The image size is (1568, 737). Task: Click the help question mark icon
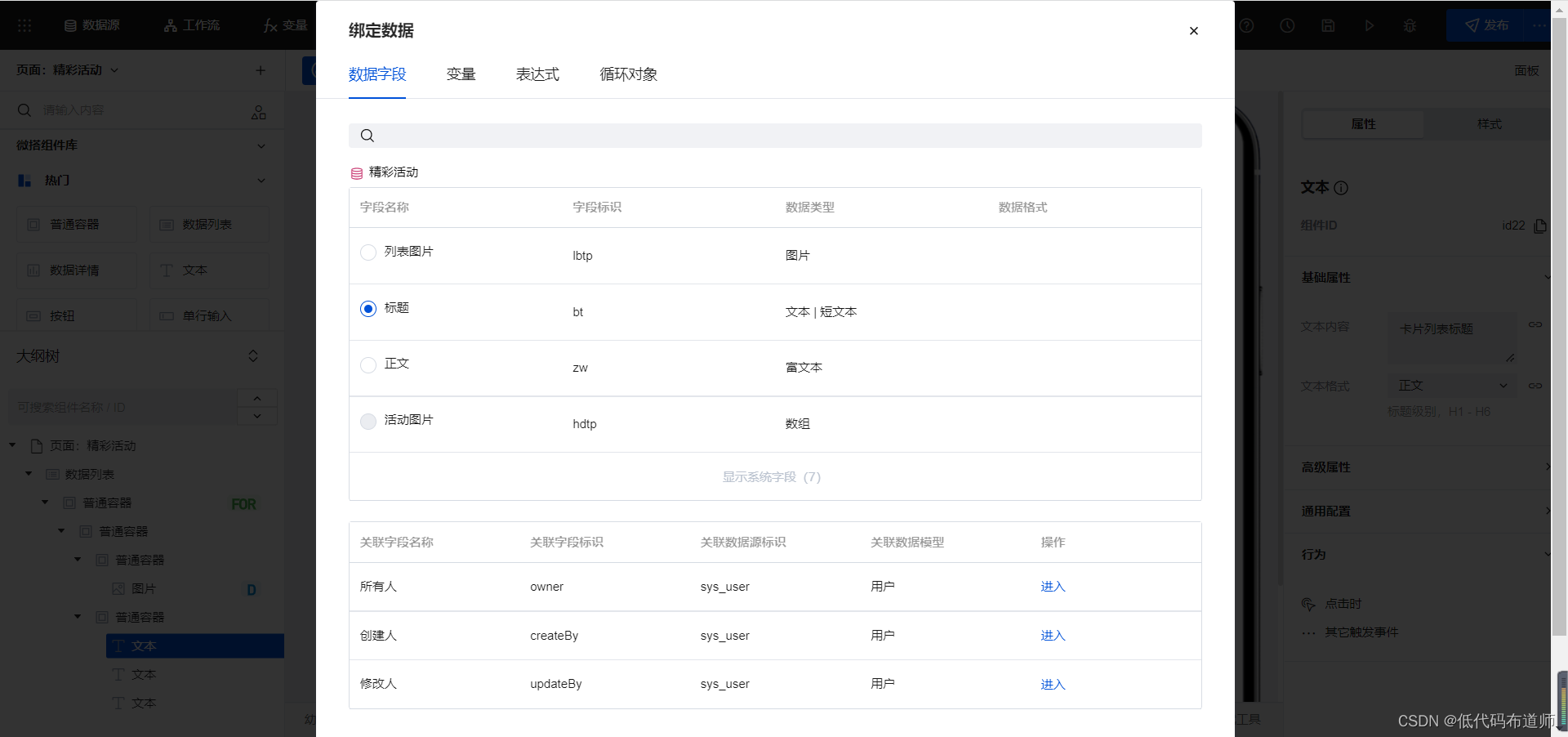click(x=1246, y=25)
